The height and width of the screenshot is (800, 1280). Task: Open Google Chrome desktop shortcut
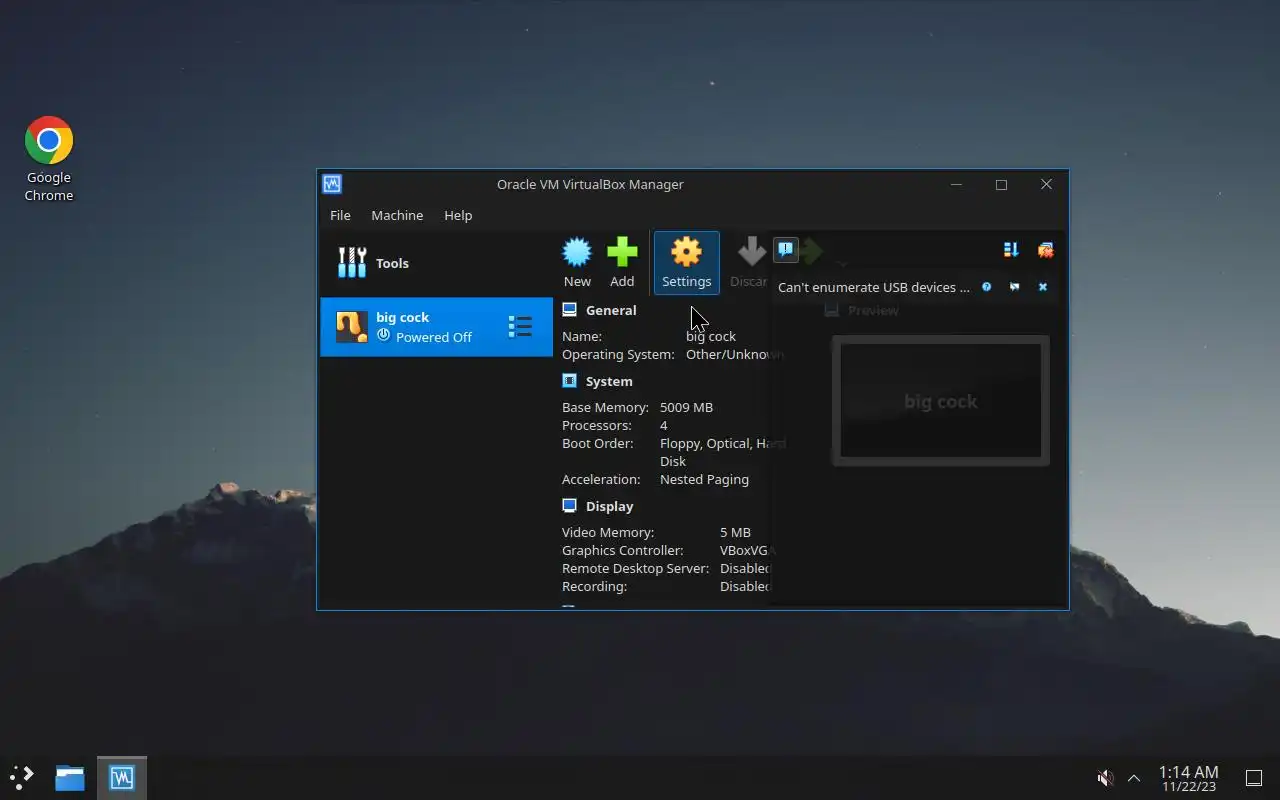pos(49,159)
